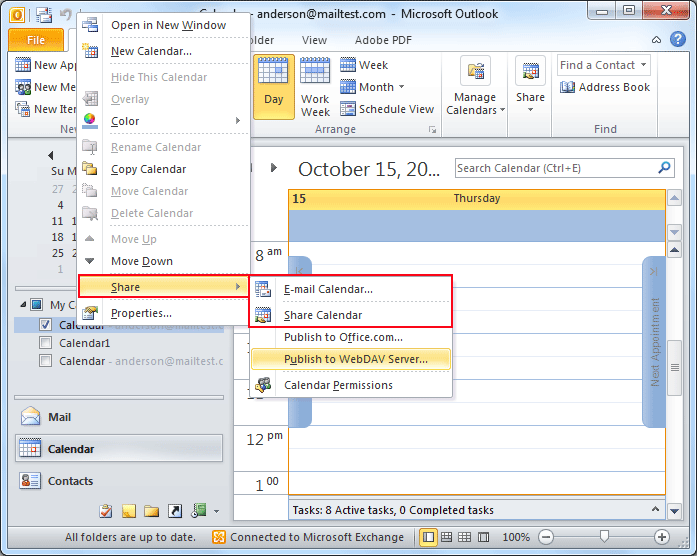
Task: Check the Calendar1 checkbox
Action: tap(45, 343)
